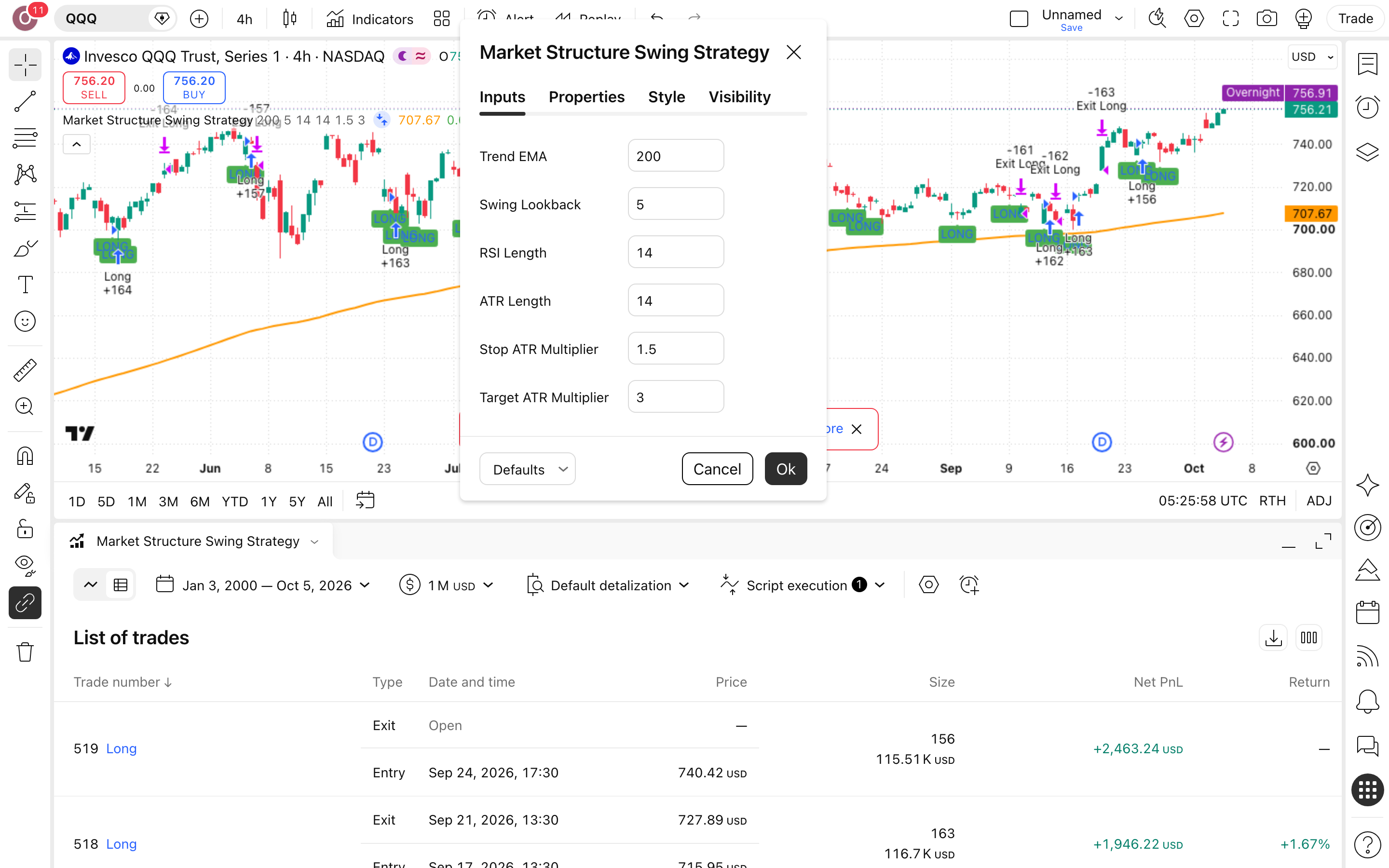Activate the zoom in tool
1389x868 pixels.
pos(25,407)
